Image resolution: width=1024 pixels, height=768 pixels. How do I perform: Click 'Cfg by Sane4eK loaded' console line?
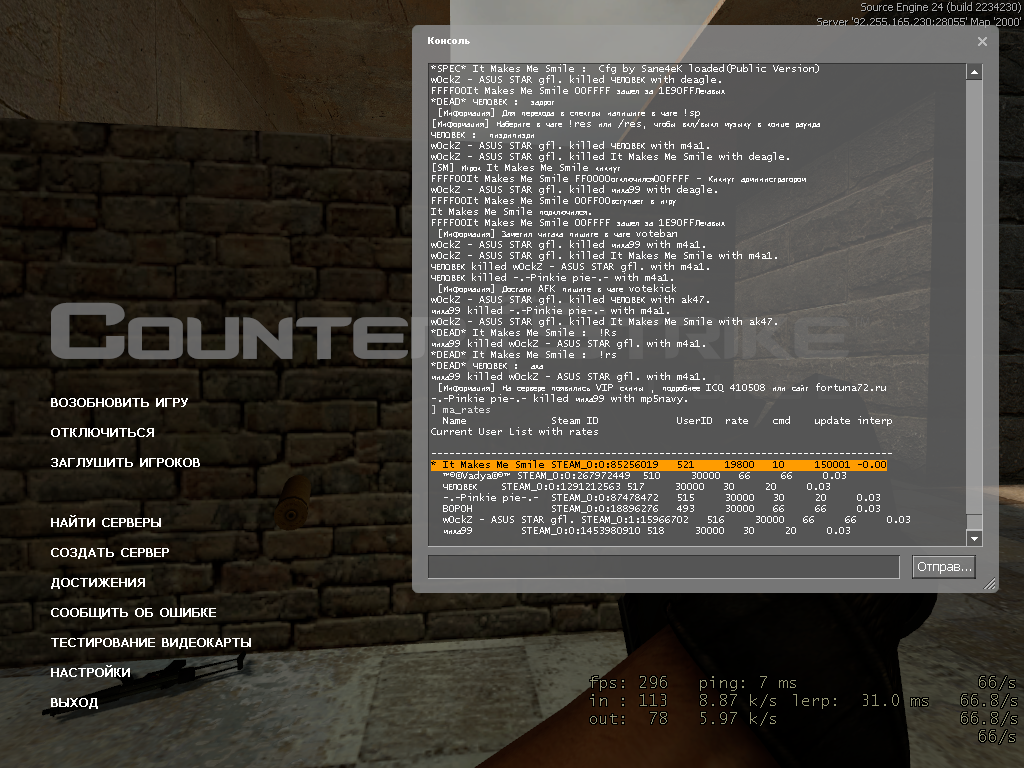(625, 69)
